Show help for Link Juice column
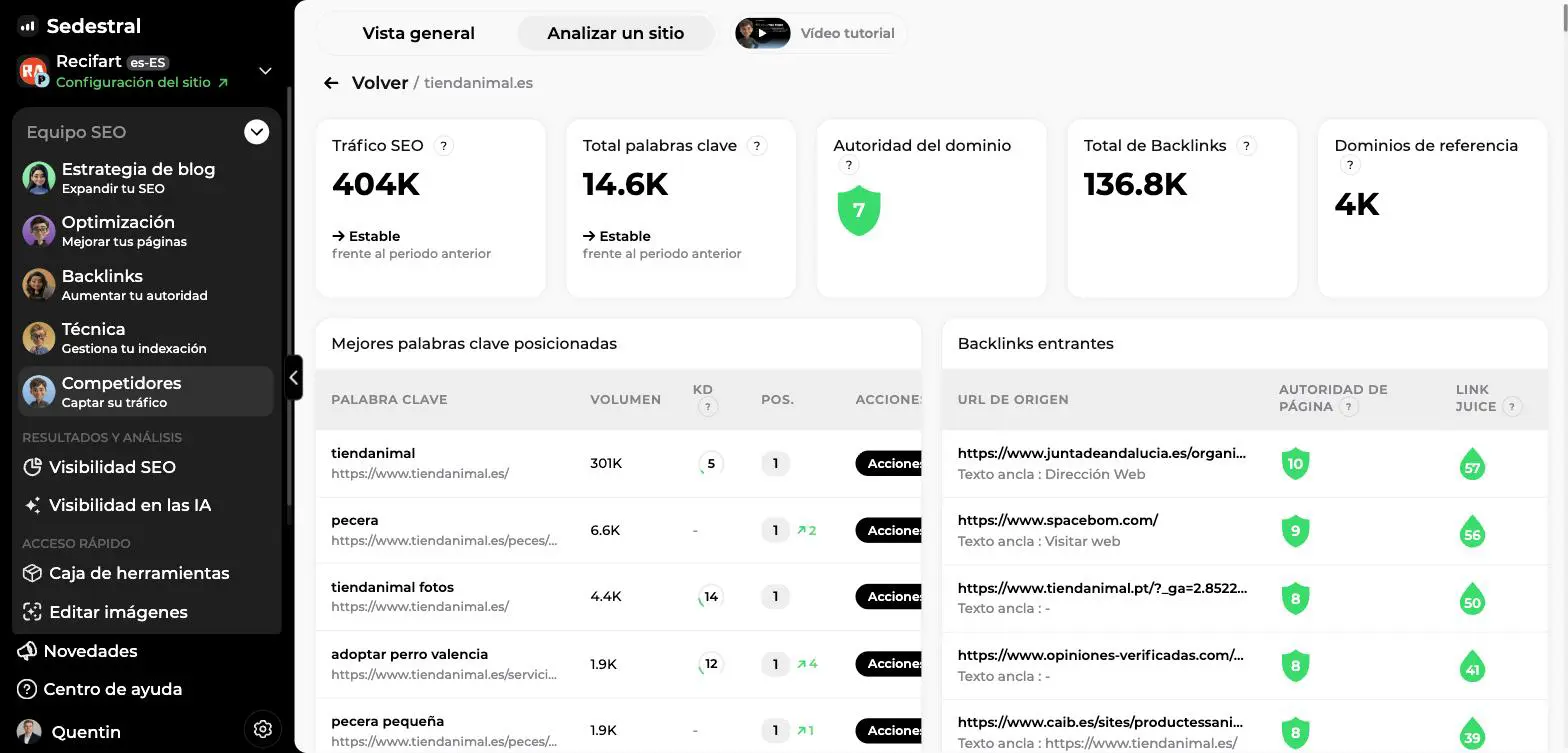This screenshot has height=753, width=1568. (x=1512, y=407)
